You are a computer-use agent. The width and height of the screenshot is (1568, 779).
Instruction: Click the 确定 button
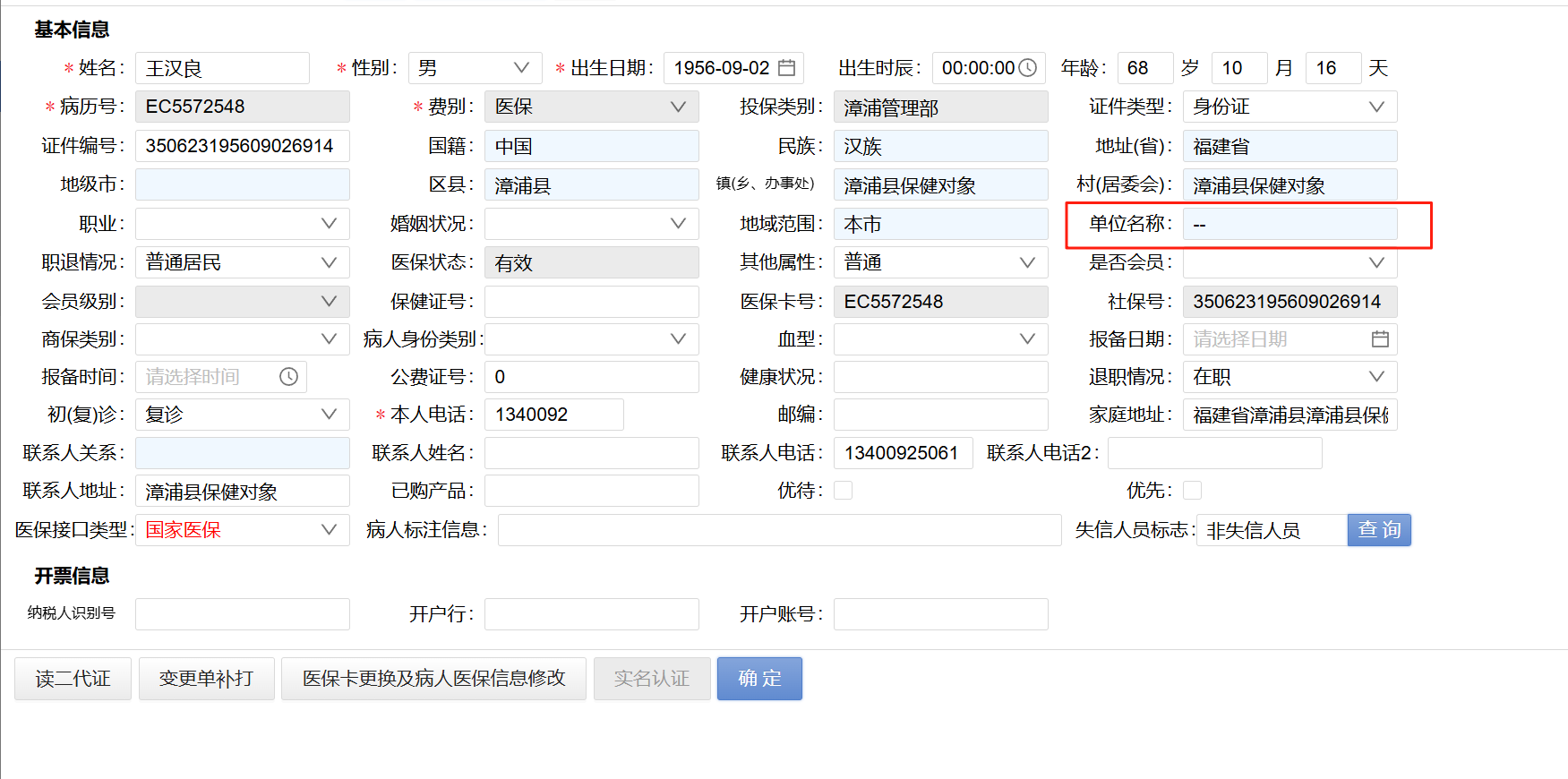pos(759,679)
